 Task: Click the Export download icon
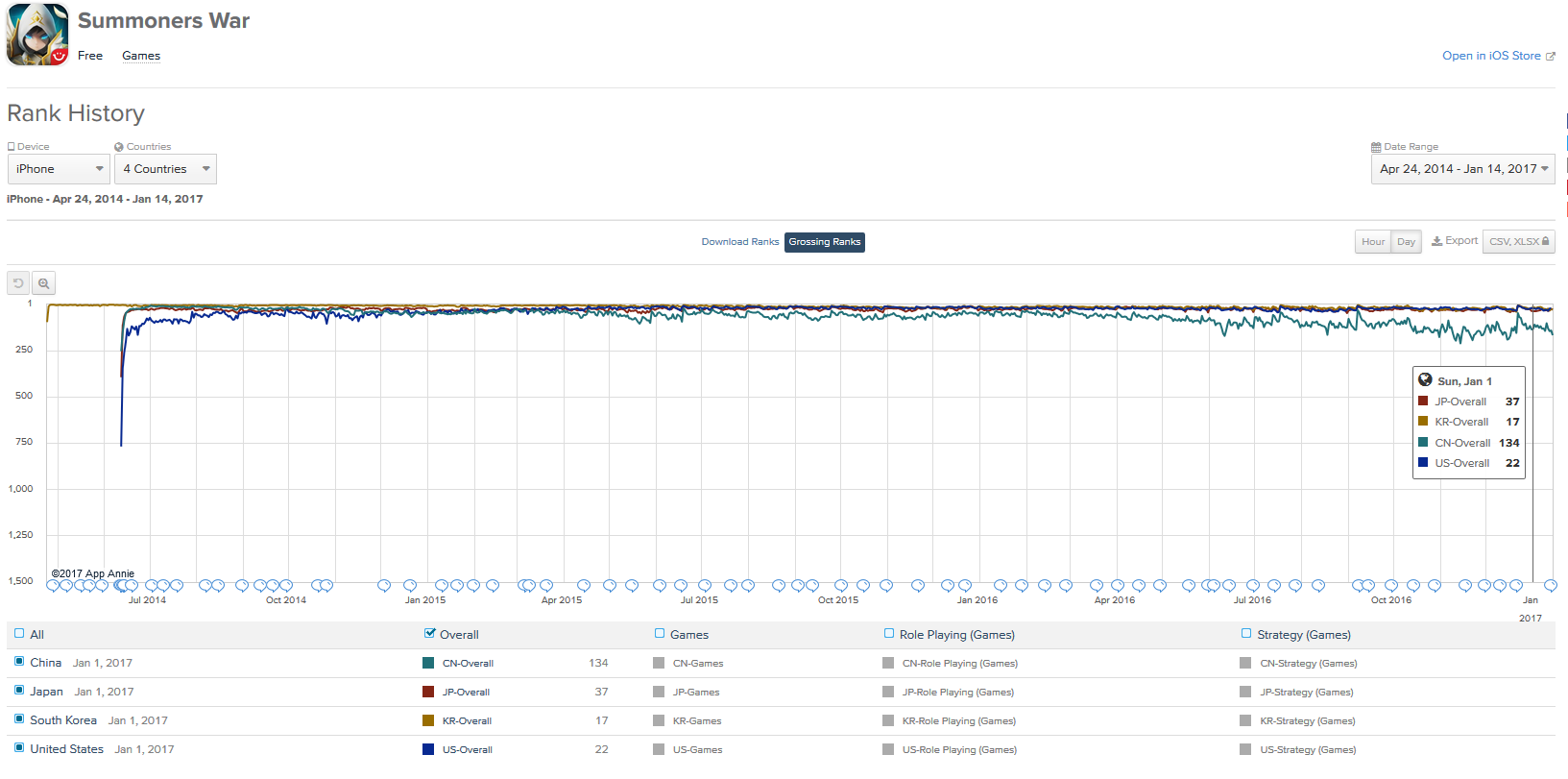[1436, 241]
